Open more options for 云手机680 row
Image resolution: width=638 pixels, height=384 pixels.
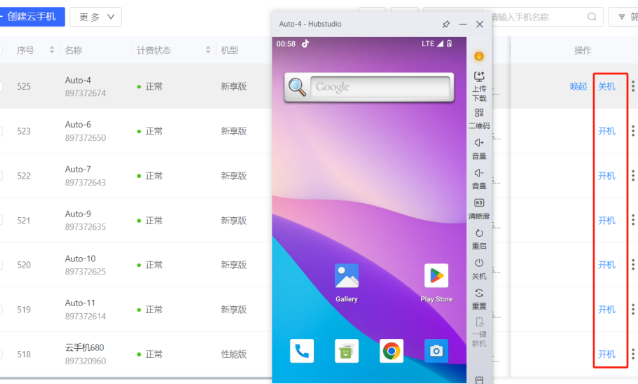pos(633,354)
